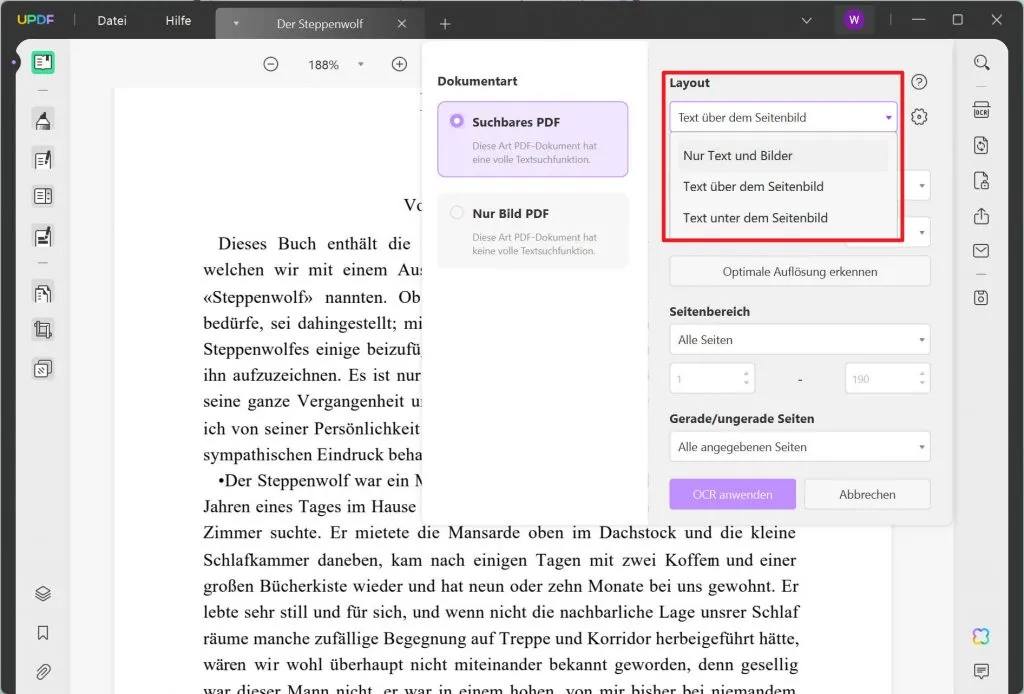This screenshot has height=694, width=1024.
Task: Click Optimale Auflösung erkennen
Action: click(799, 271)
